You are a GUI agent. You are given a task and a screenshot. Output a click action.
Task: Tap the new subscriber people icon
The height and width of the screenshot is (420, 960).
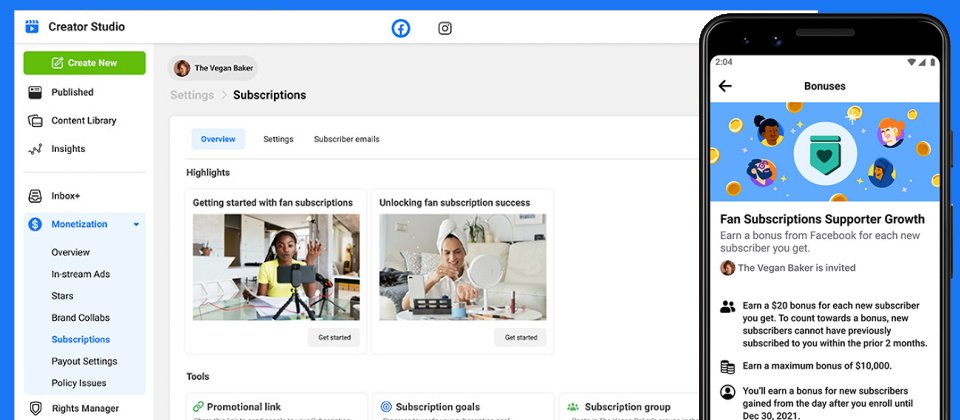coord(727,306)
